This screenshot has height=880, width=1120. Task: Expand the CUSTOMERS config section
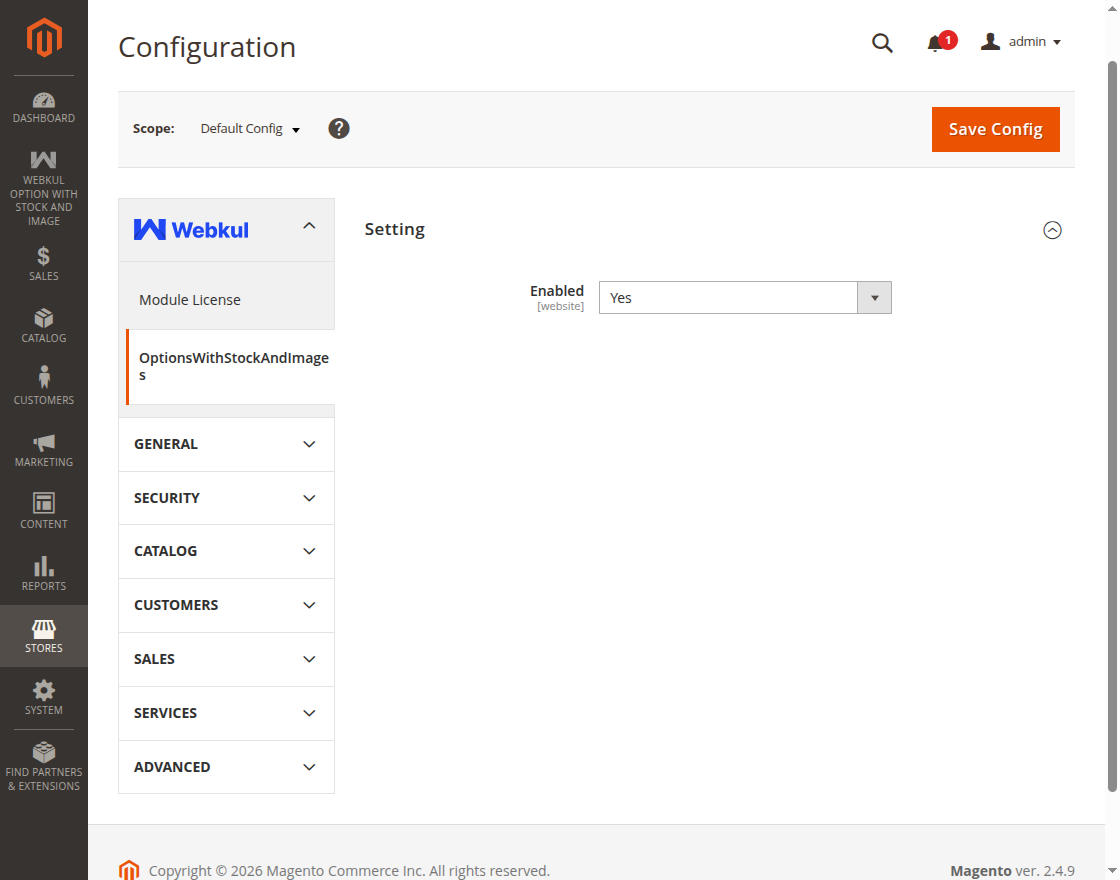226,605
